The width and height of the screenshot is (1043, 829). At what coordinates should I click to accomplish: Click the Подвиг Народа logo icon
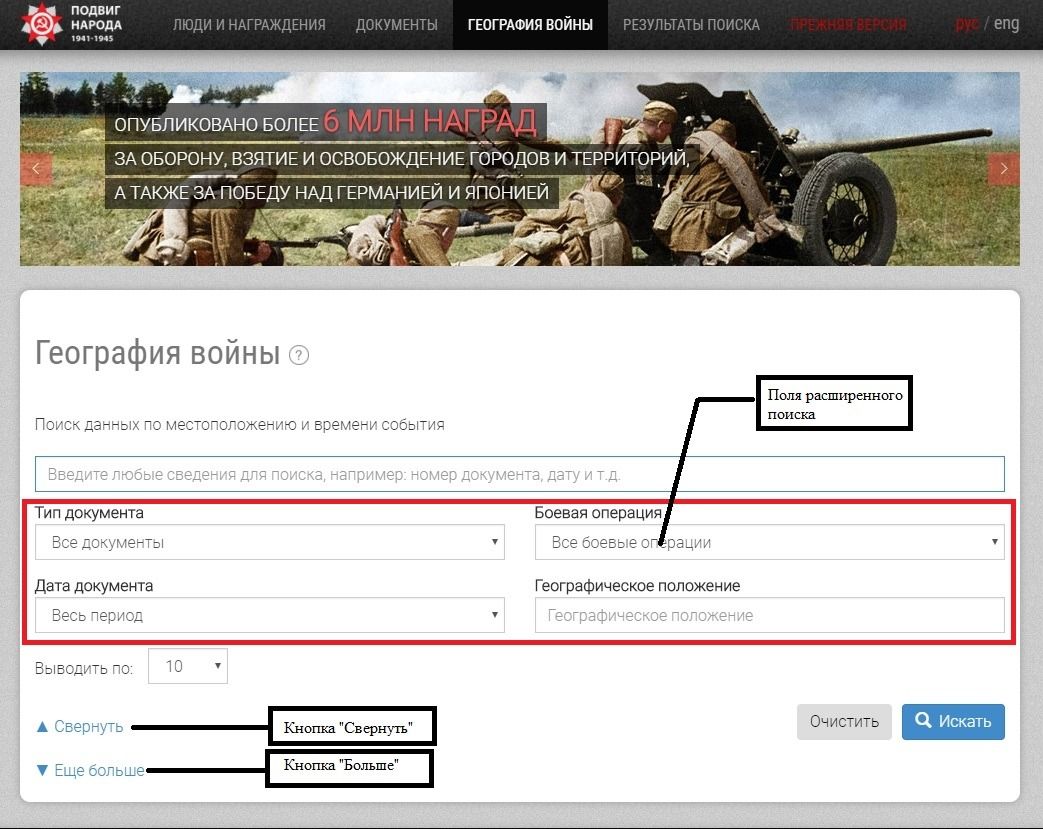pyautogui.click(x=41, y=24)
